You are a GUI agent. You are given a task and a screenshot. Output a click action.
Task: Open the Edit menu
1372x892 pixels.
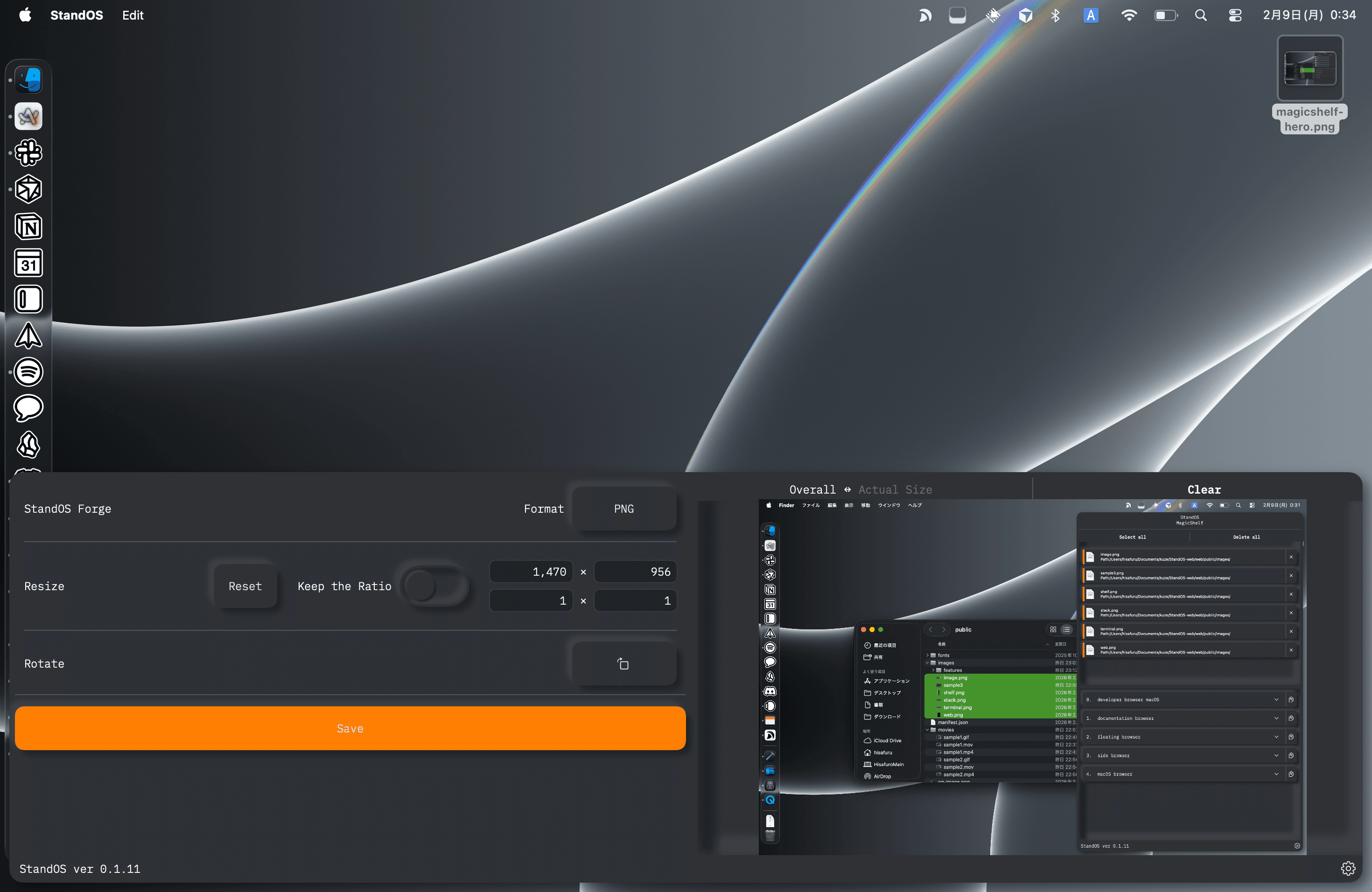click(133, 15)
